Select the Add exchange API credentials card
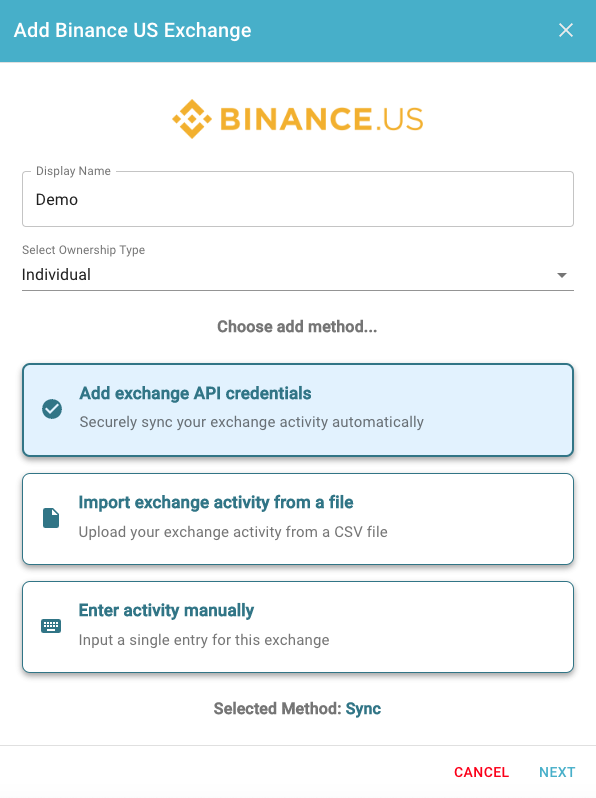The image size is (596, 798). (x=298, y=410)
